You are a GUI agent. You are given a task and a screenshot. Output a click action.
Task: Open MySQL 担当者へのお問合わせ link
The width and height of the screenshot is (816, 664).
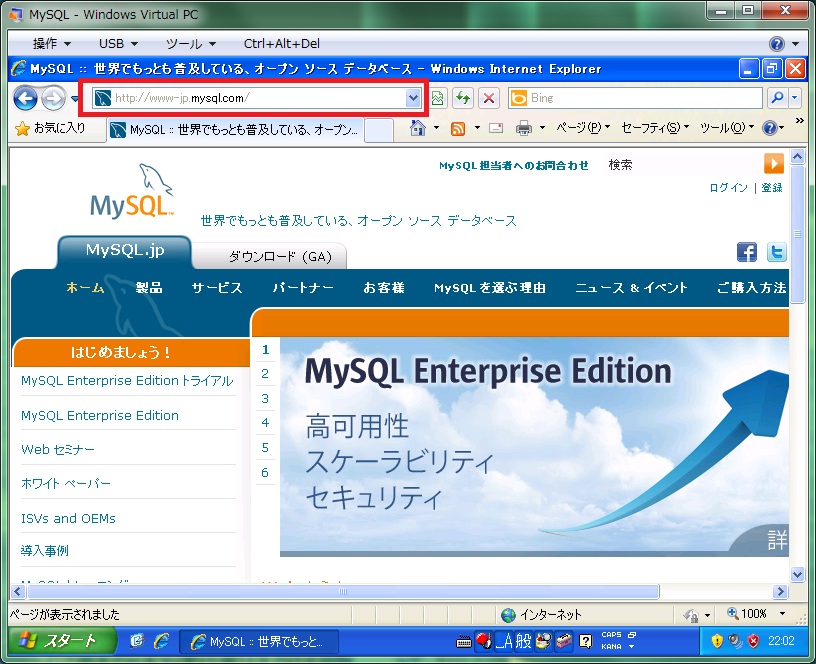[514, 165]
